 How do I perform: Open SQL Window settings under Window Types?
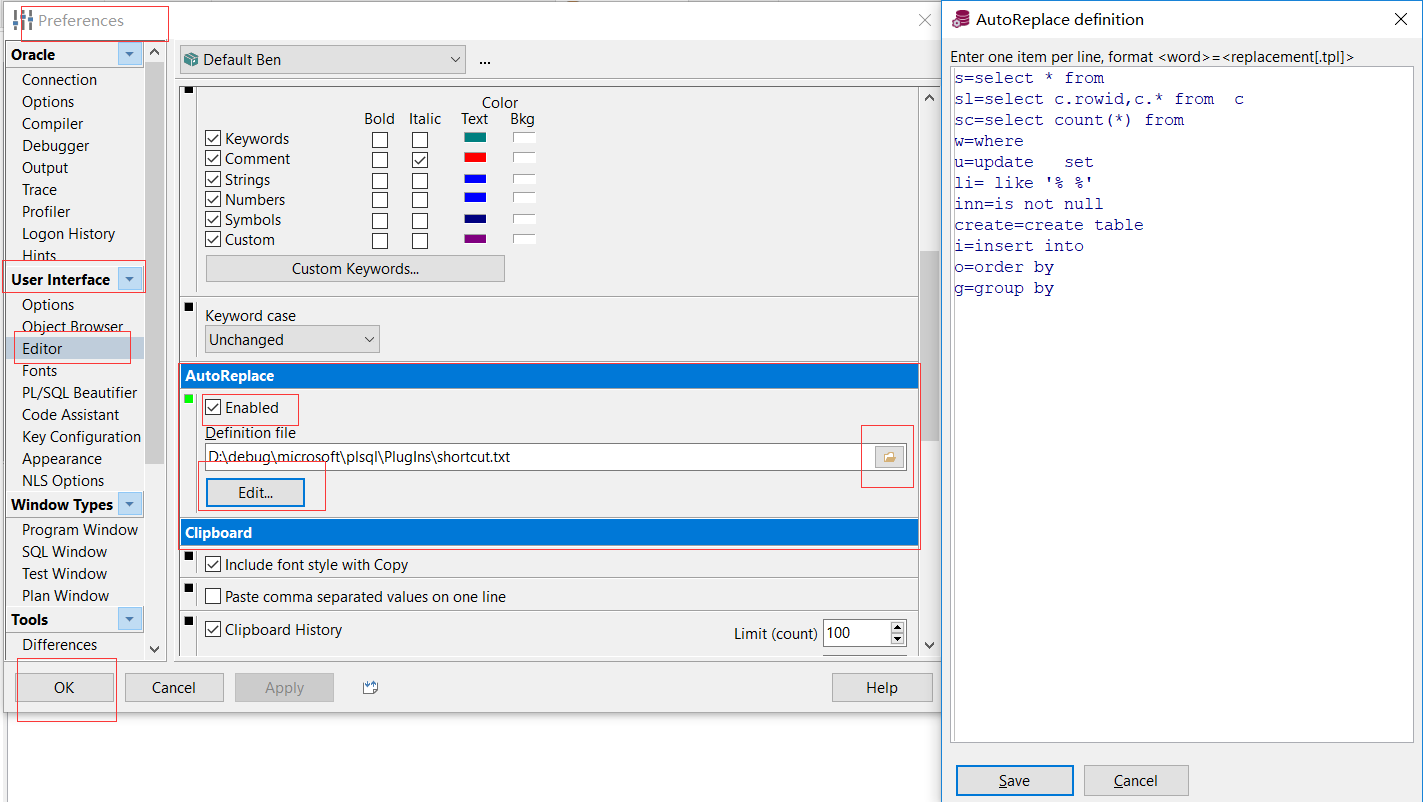click(64, 551)
